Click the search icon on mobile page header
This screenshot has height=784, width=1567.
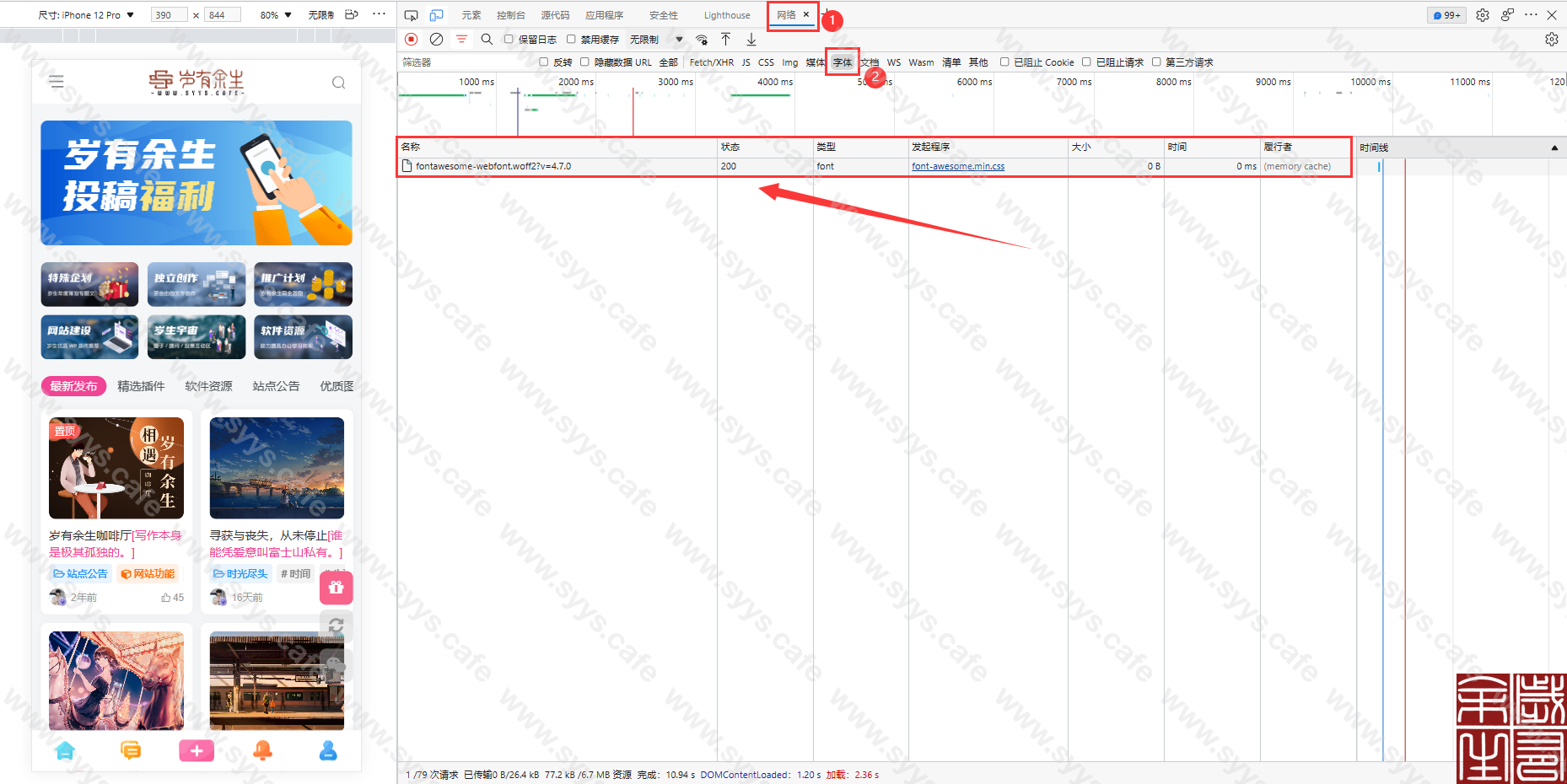(338, 83)
